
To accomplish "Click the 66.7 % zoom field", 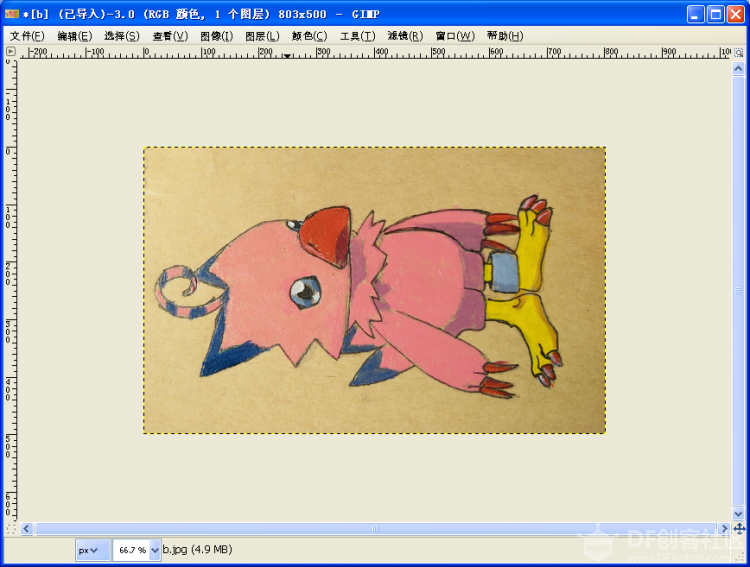I will point(132,550).
